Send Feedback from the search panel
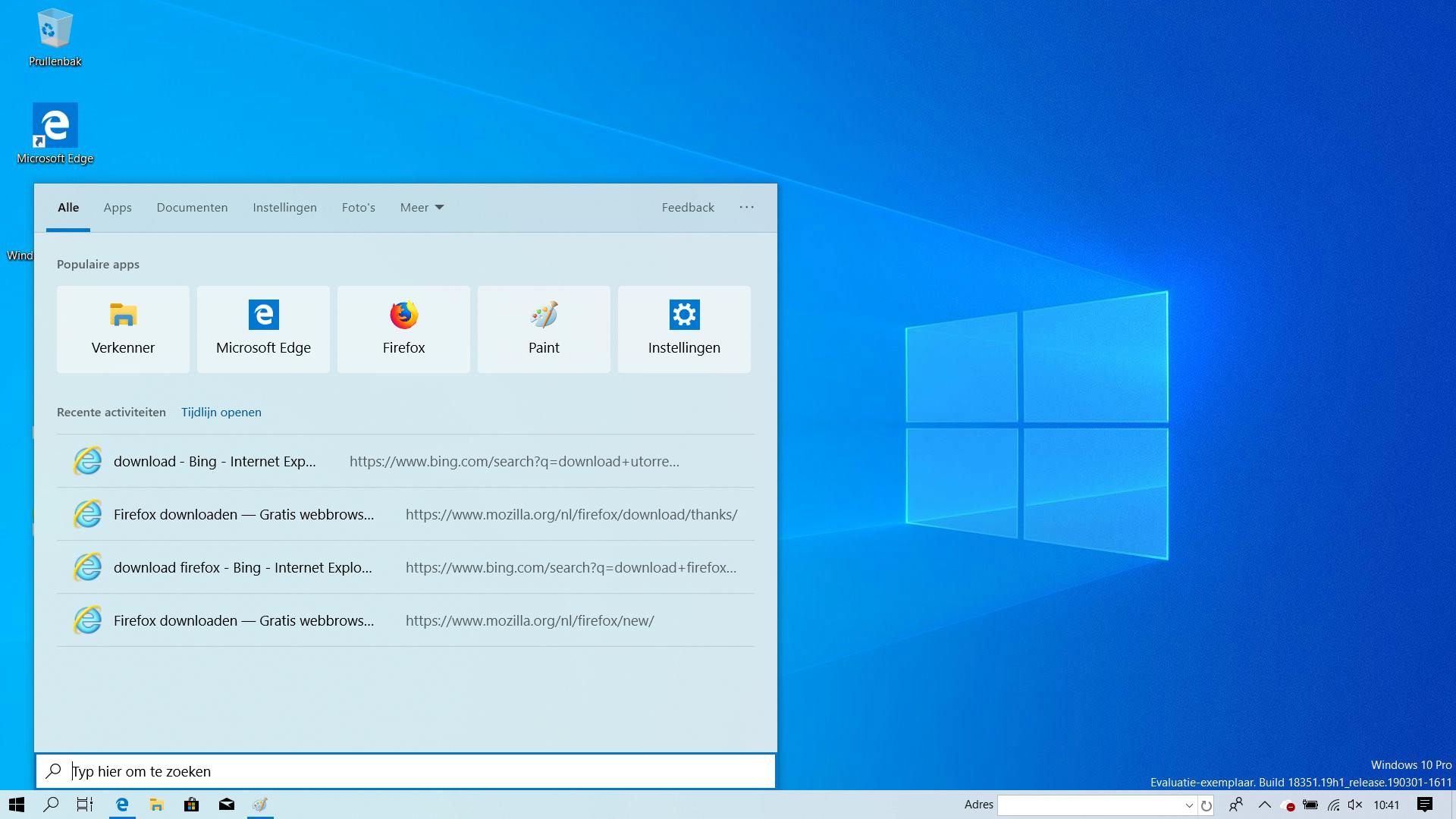1456x819 pixels. pos(687,207)
